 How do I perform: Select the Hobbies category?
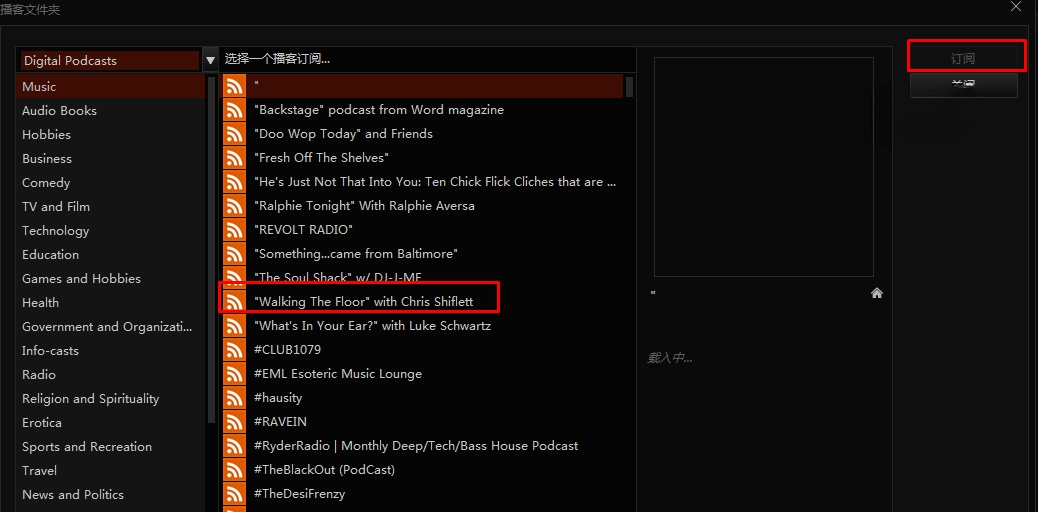point(111,134)
